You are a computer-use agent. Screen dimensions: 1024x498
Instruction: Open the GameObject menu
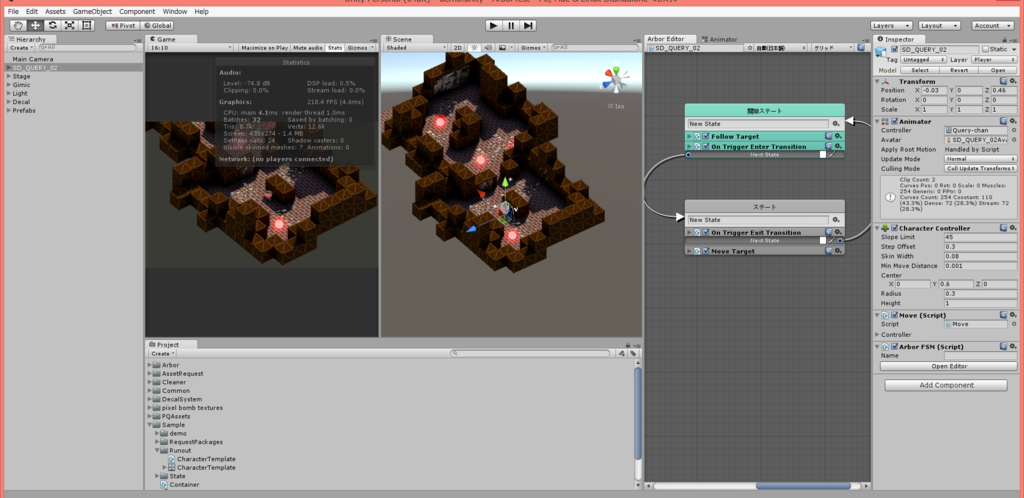(x=92, y=12)
